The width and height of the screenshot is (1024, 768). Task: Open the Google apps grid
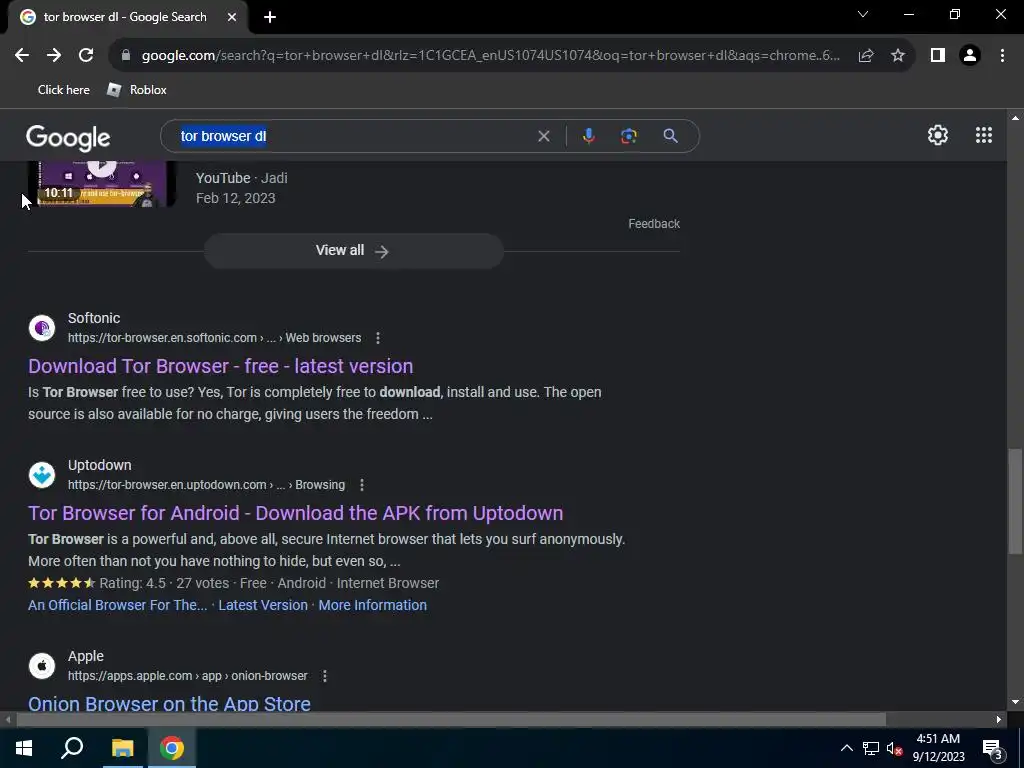[x=984, y=135]
